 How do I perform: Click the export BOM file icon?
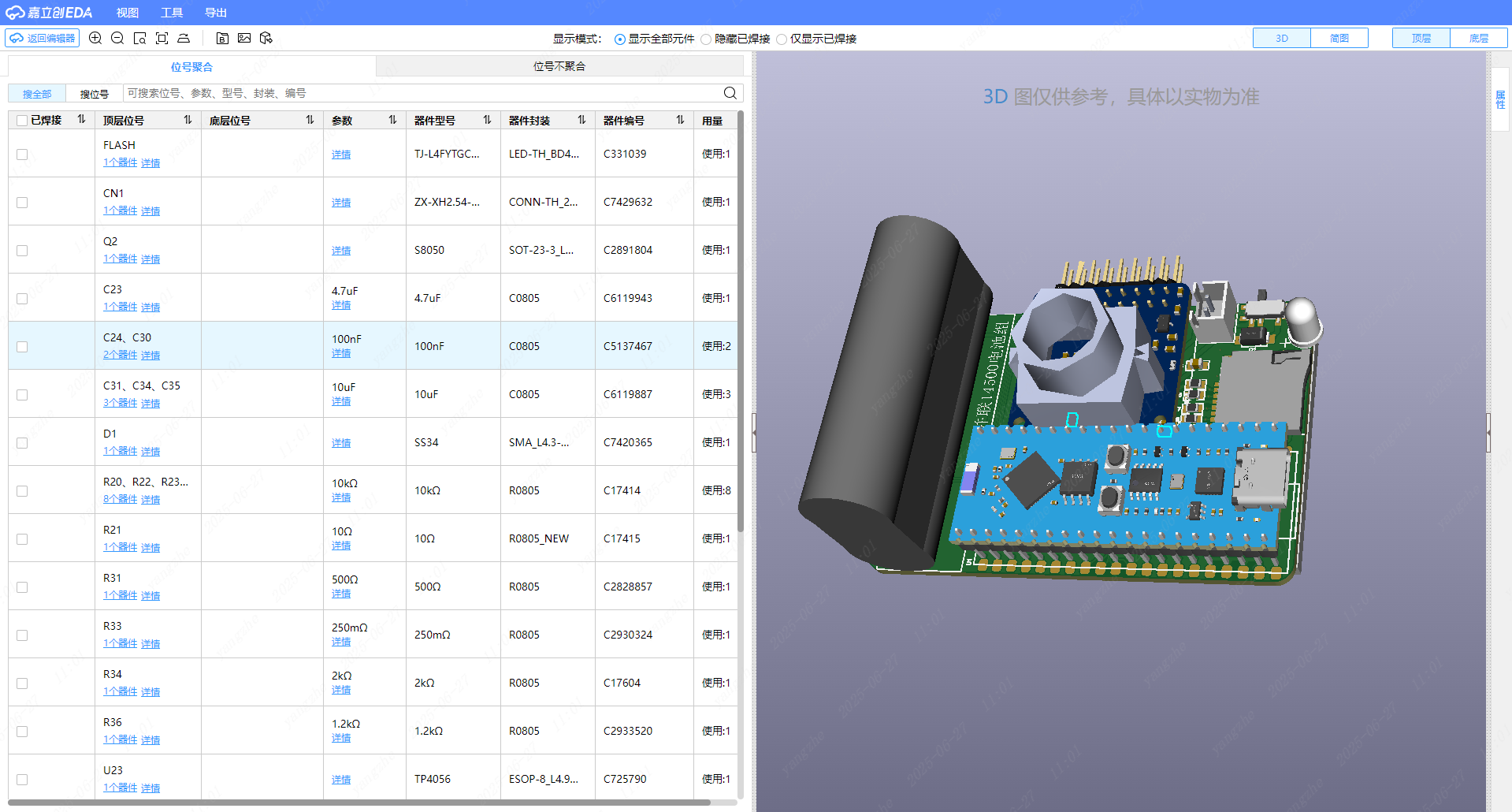222,38
